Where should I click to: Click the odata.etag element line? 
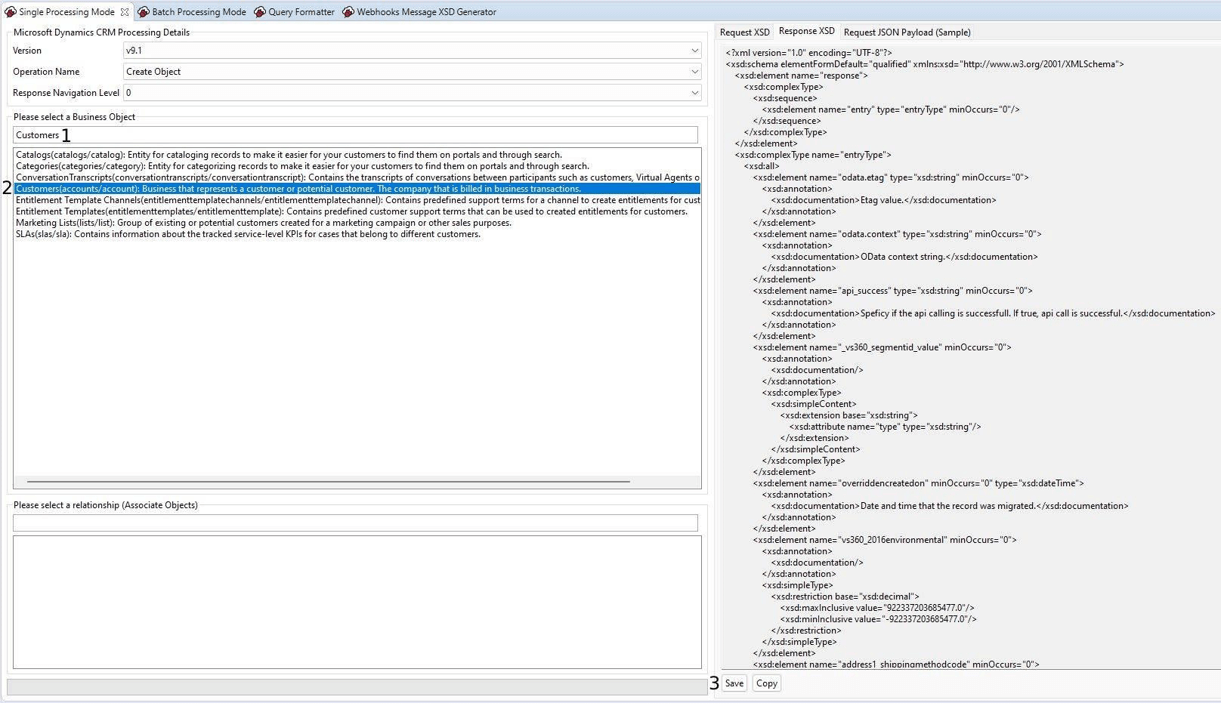[893, 178]
